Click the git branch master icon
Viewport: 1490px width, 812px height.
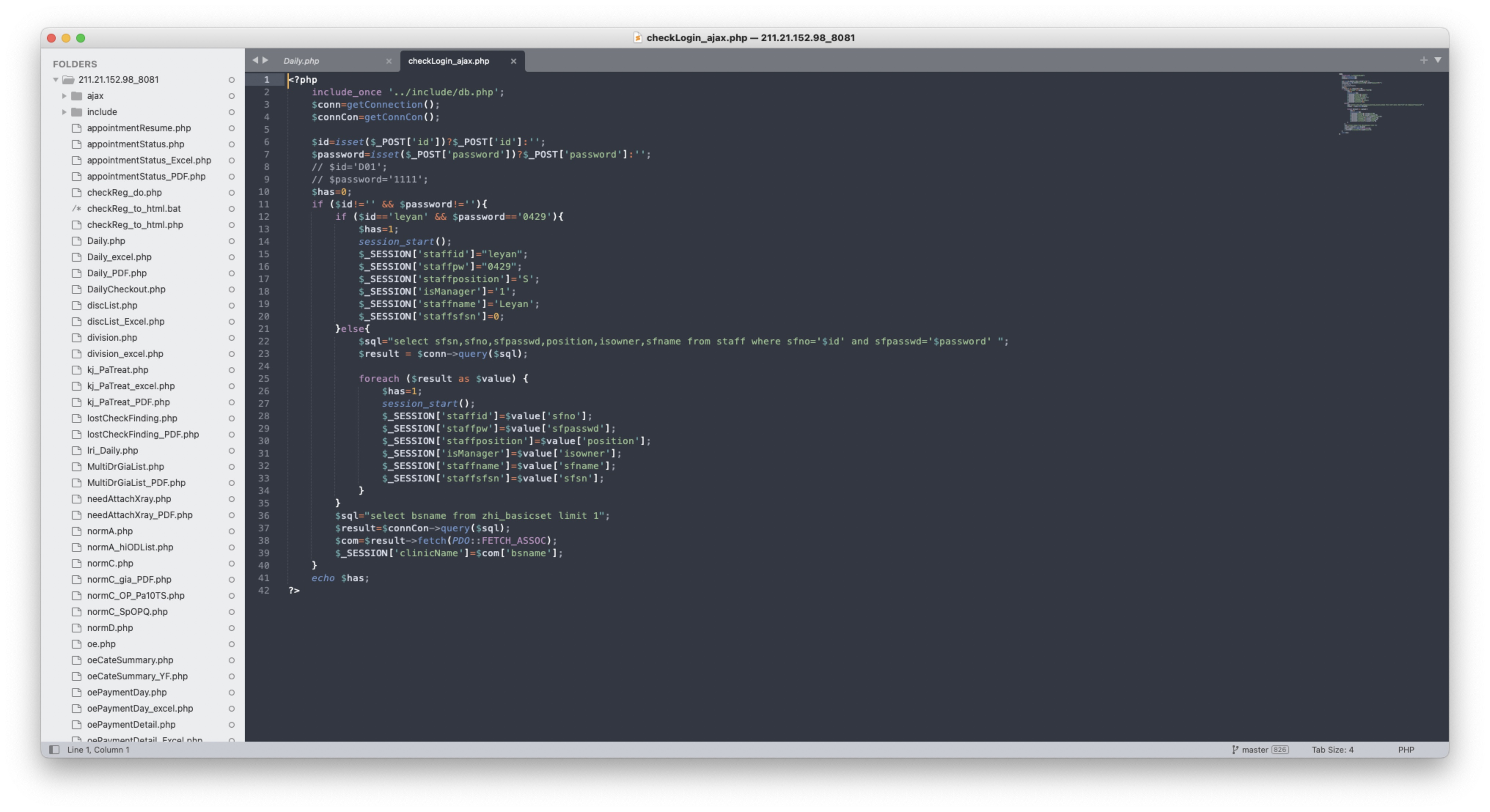pyautogui.click(x=1235, y=750)
